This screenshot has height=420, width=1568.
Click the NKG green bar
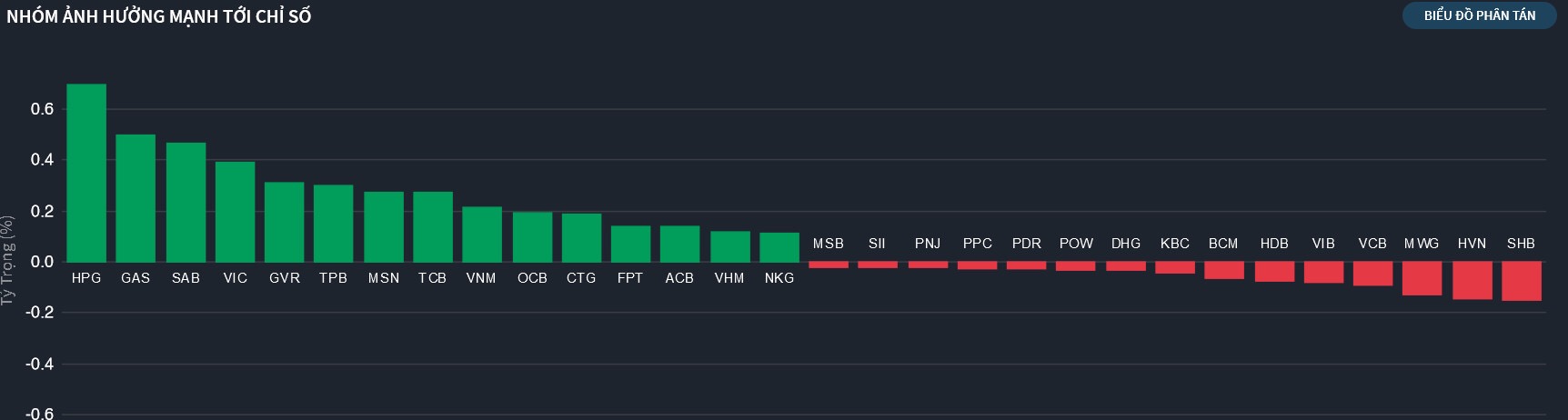tap(779, 247)
